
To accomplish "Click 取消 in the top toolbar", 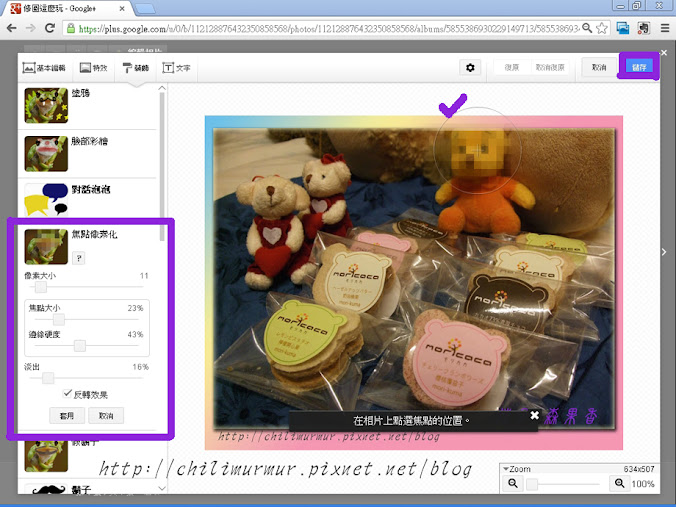I will 599,68.
